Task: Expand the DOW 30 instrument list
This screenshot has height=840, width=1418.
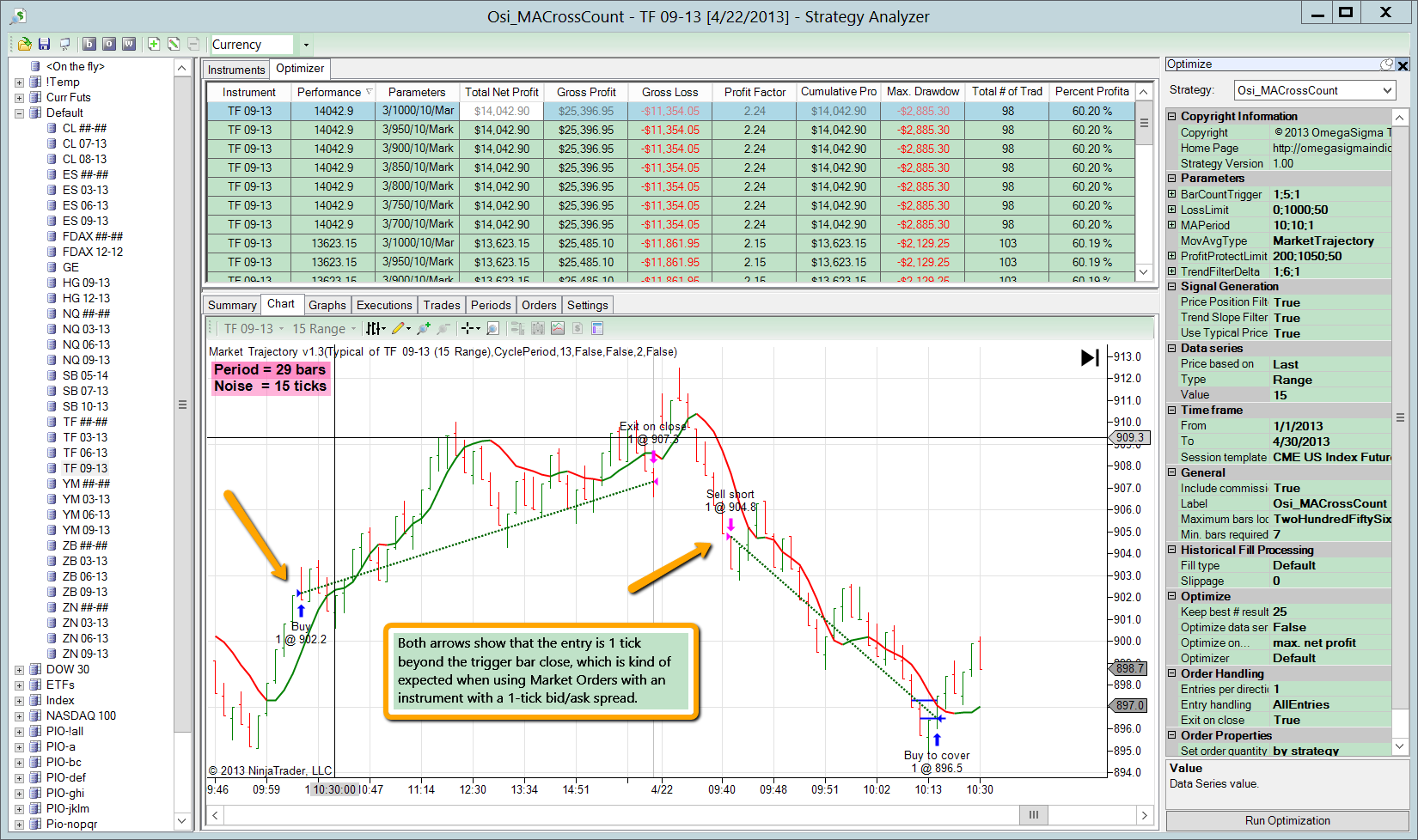Action: (20, 670)
